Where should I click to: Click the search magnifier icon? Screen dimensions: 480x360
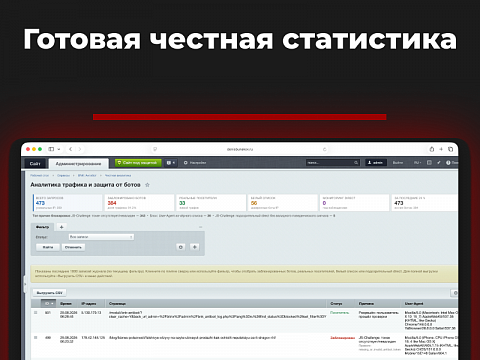pyautogui.click(x=356, y=163)
